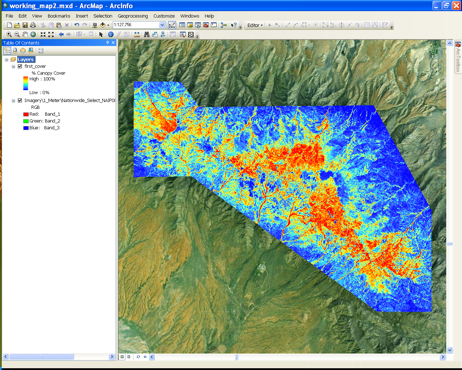Collapse the first_cover layer legend
Viewport: 462px width, 370px height.
click(13, 66)
